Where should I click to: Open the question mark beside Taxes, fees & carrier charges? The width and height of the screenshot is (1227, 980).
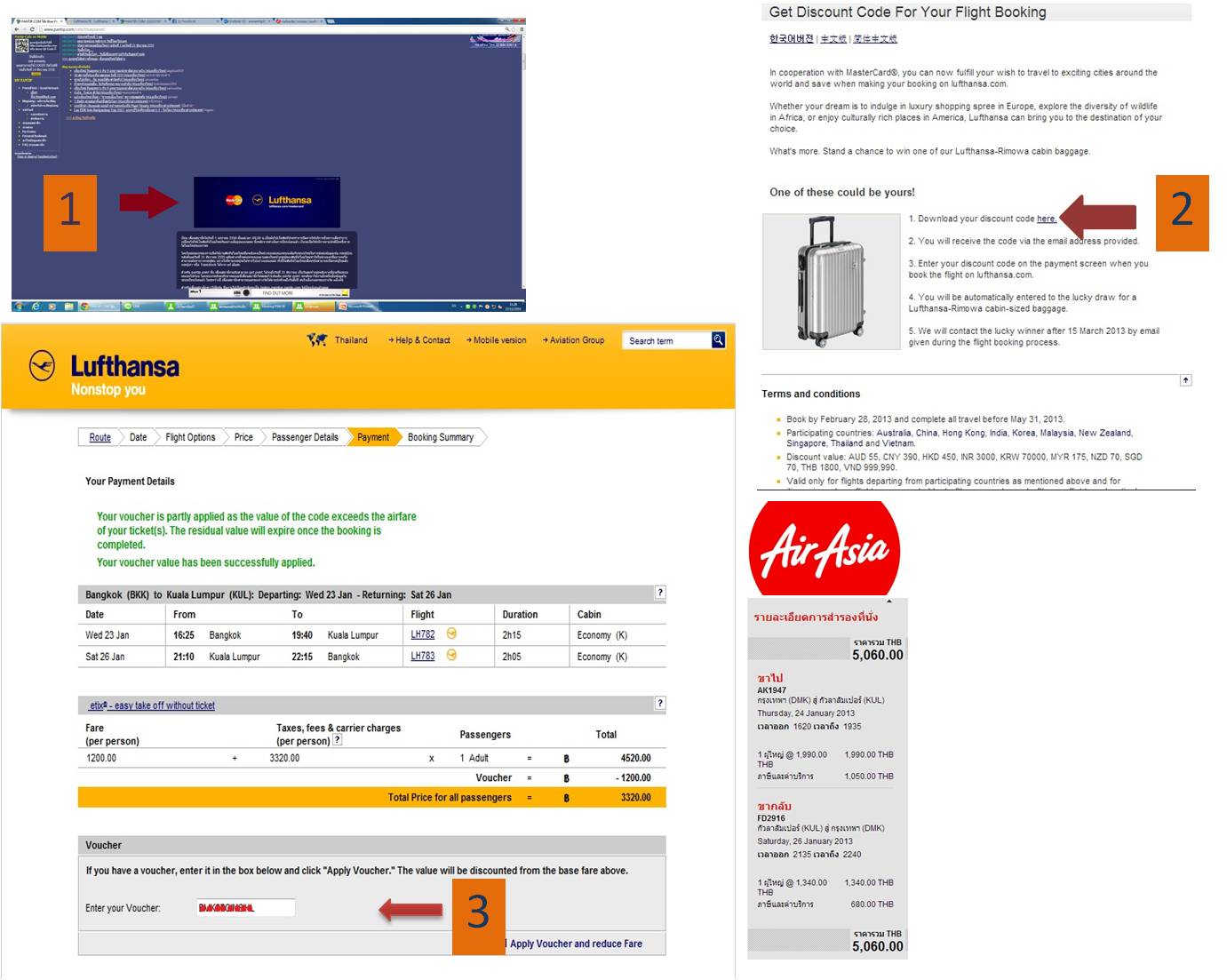coord(338,740)
